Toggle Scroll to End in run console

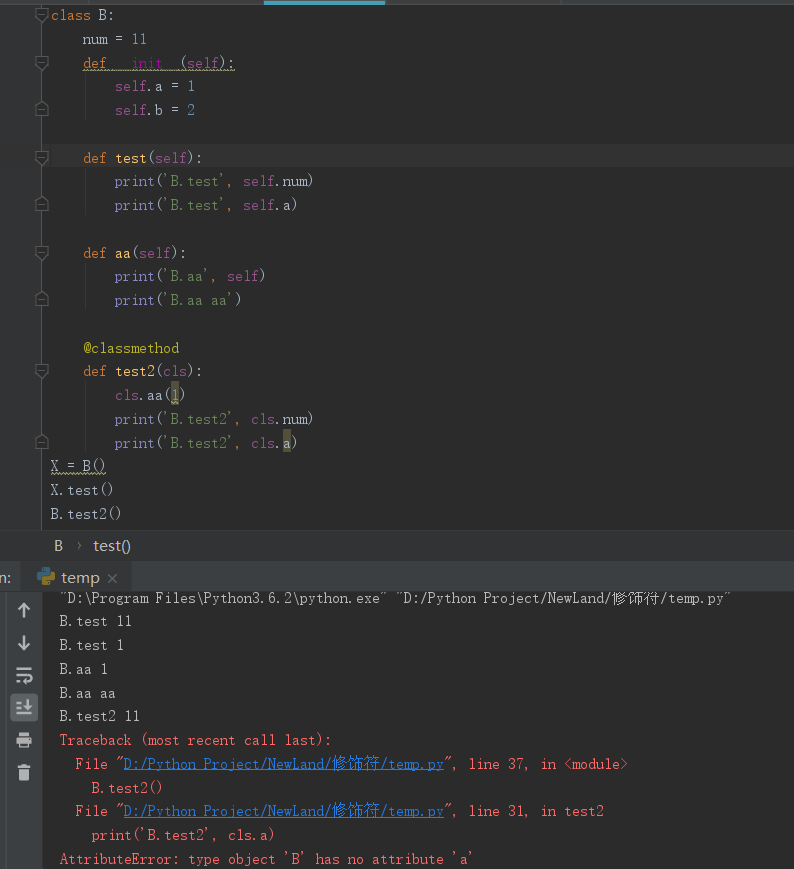pyautogui.click(x=24, y=707)
